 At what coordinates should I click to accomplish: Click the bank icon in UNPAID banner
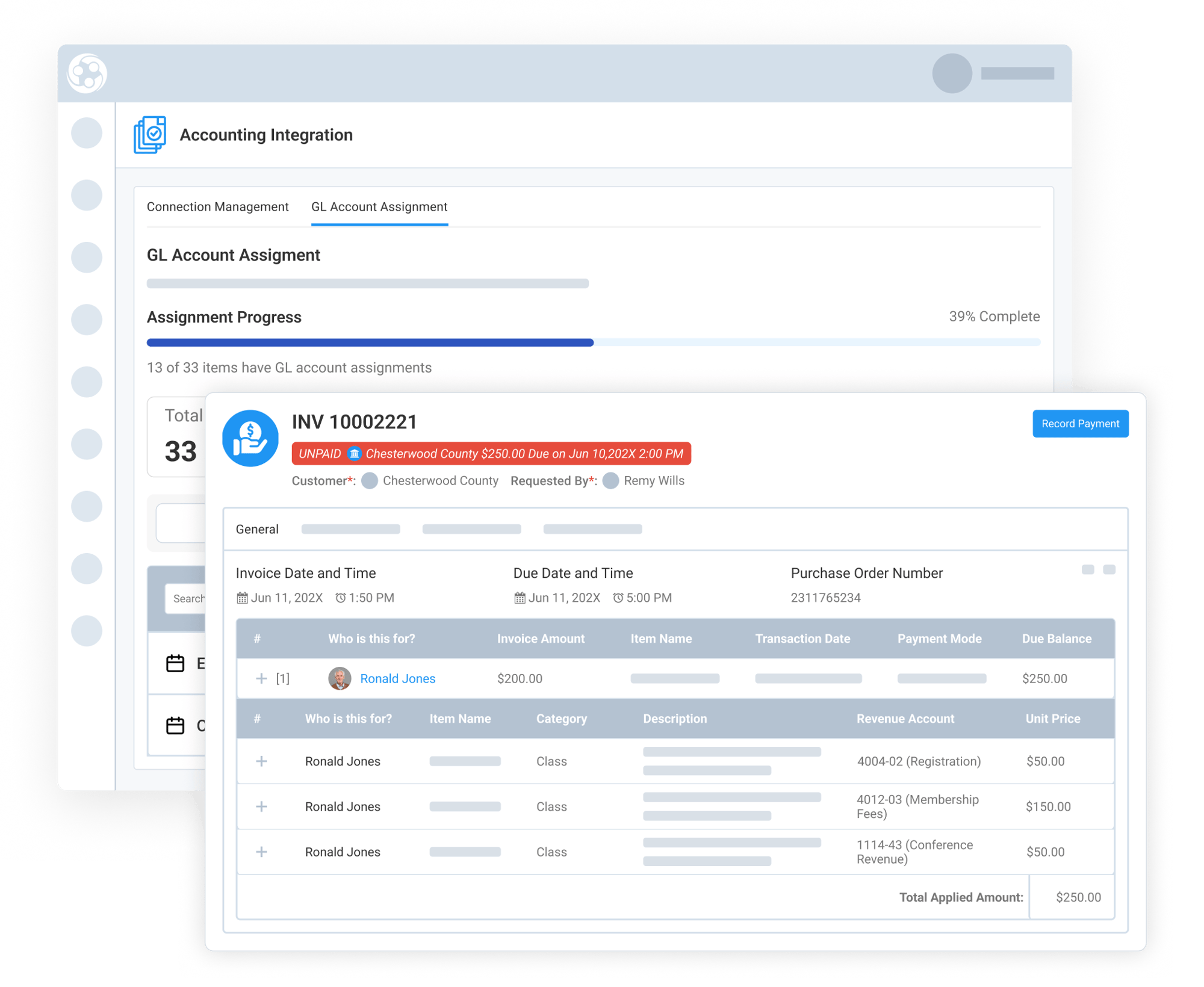point(354,453)
